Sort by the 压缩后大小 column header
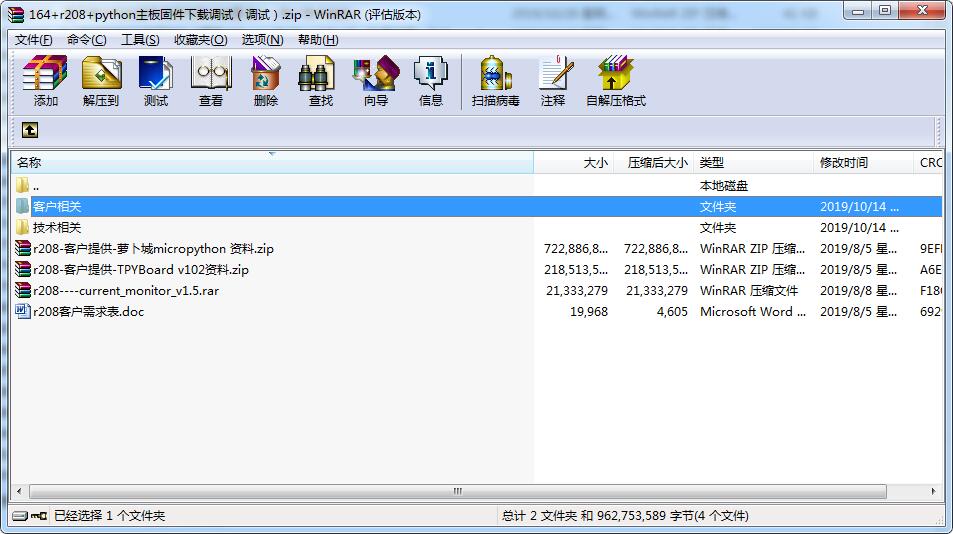The width and height of the screenshot is (953, 534). click(654, 162)
